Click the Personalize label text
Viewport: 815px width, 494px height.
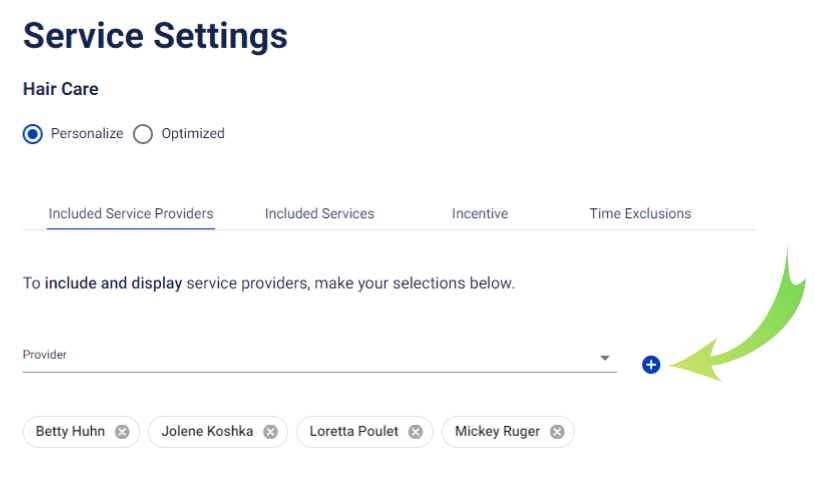click(87, 134)
